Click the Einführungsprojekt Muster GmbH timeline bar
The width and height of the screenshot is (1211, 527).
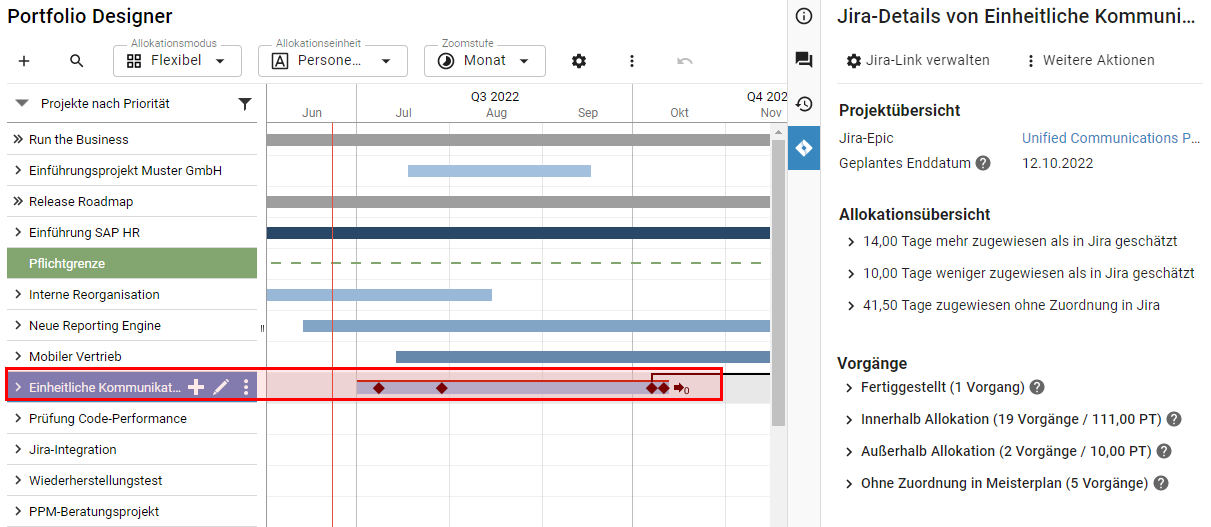(x=499, y=171)
